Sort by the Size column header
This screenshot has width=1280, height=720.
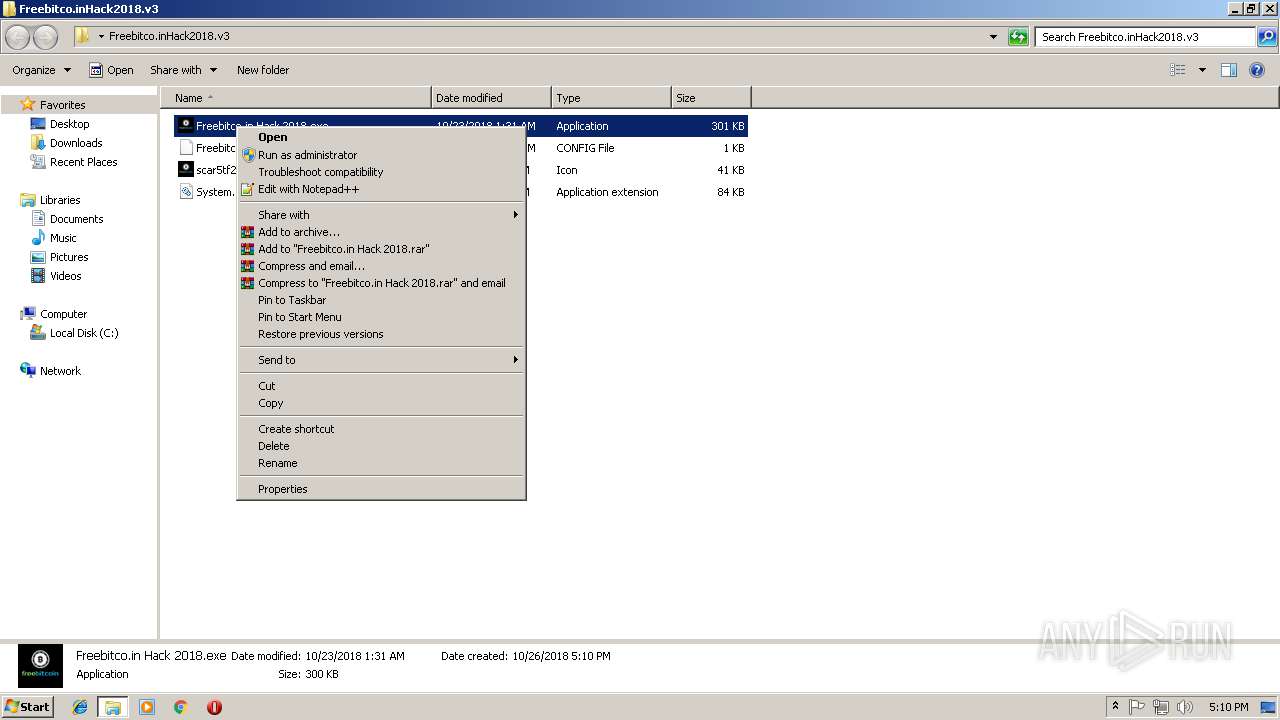point(711,98)
